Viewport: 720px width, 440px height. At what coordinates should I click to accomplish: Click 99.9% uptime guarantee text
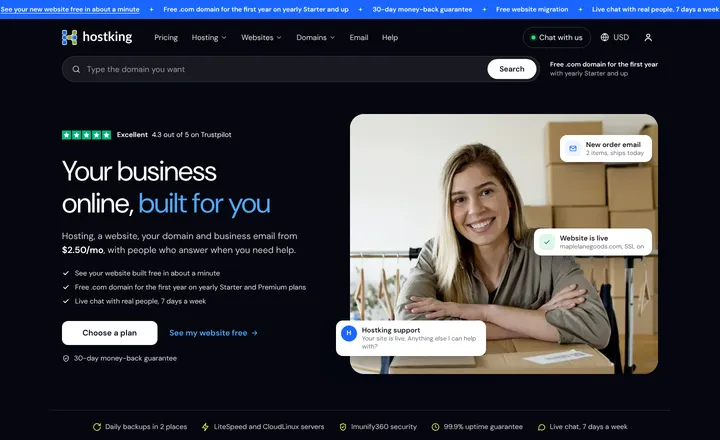(483, 427)
